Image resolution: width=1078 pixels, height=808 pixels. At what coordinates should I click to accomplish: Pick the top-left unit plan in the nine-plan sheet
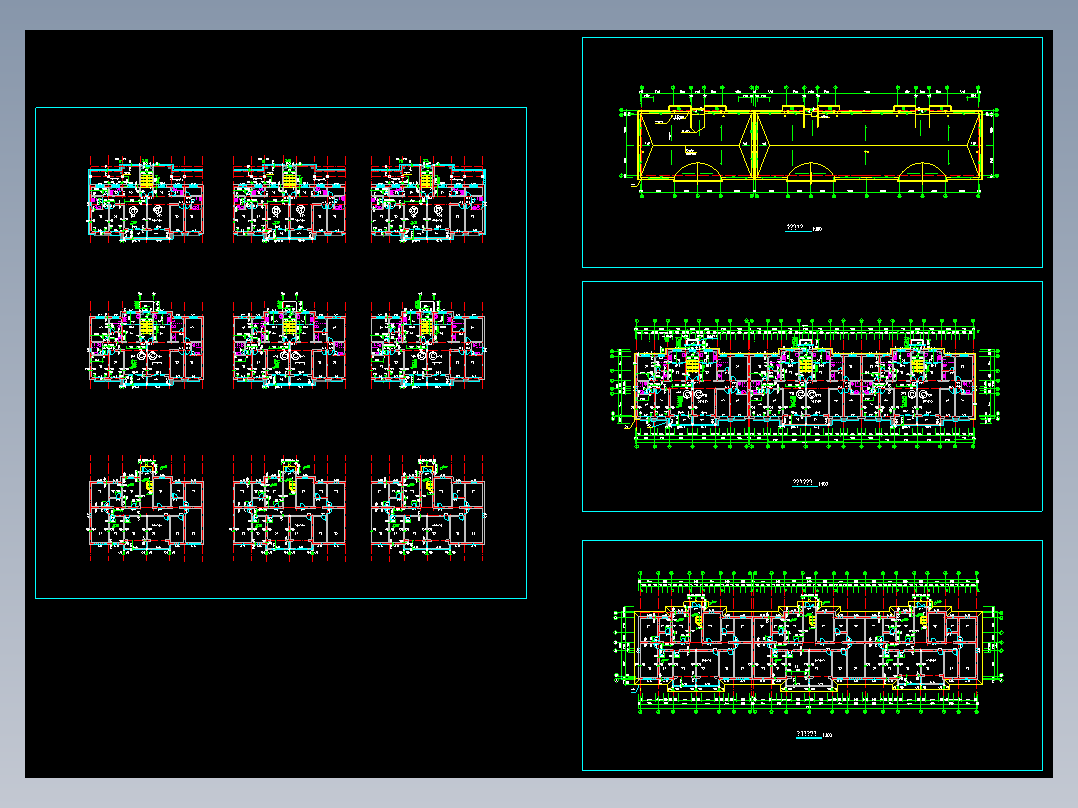[x=146, y=199]
